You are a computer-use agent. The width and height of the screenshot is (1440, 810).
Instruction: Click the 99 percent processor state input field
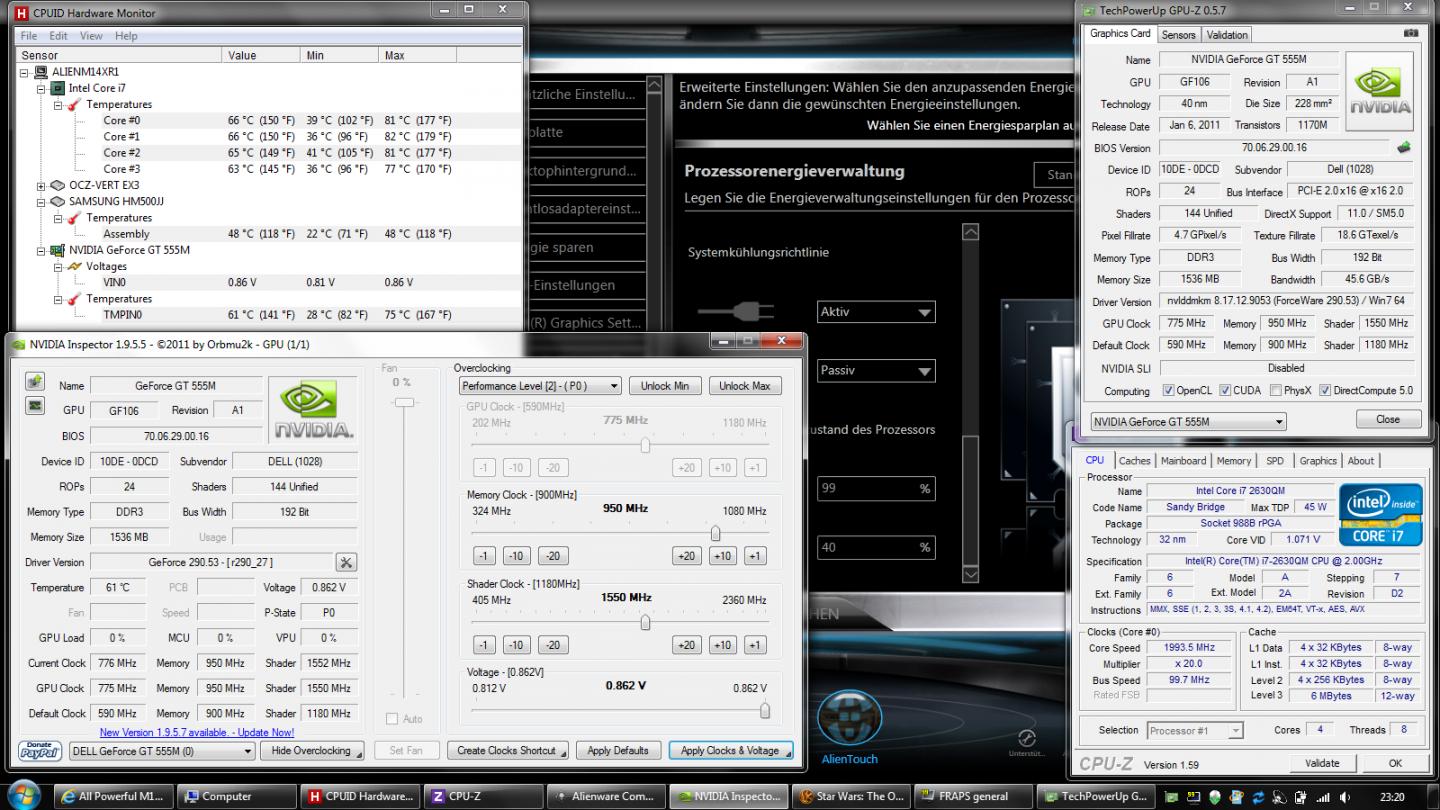[x=876, y=489]
